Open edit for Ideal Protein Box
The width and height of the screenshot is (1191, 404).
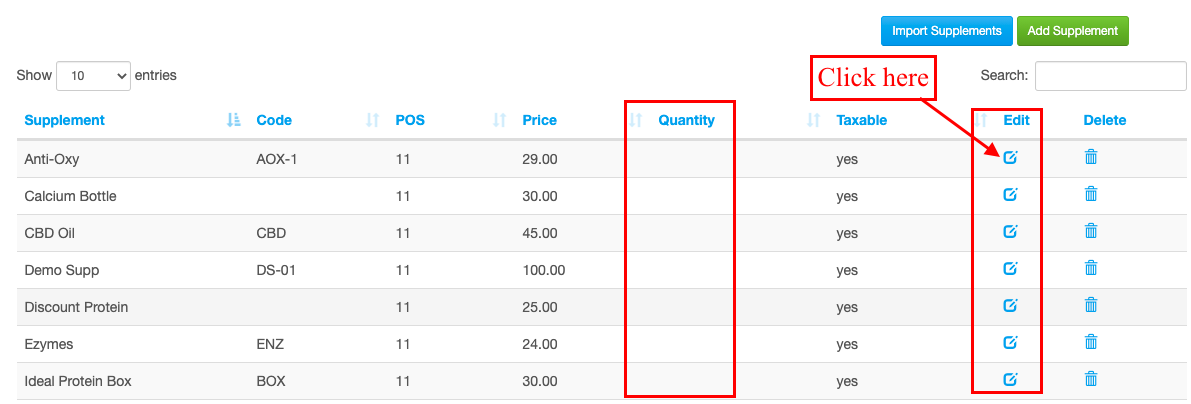tap(1010, 379)
